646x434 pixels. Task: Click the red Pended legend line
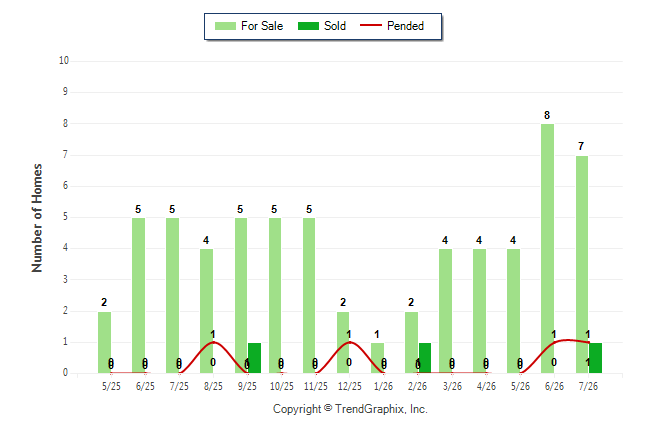point(371,26)
